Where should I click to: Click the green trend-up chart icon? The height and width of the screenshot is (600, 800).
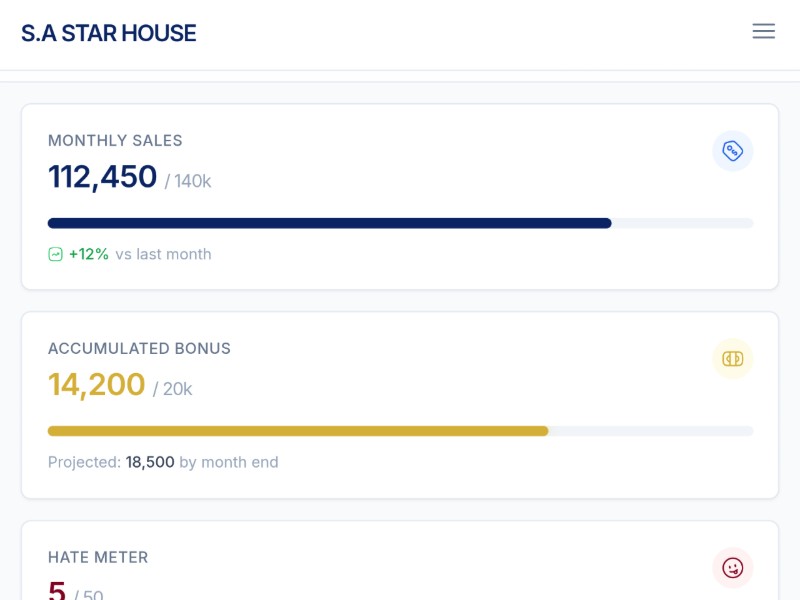[x=56, y=254]
